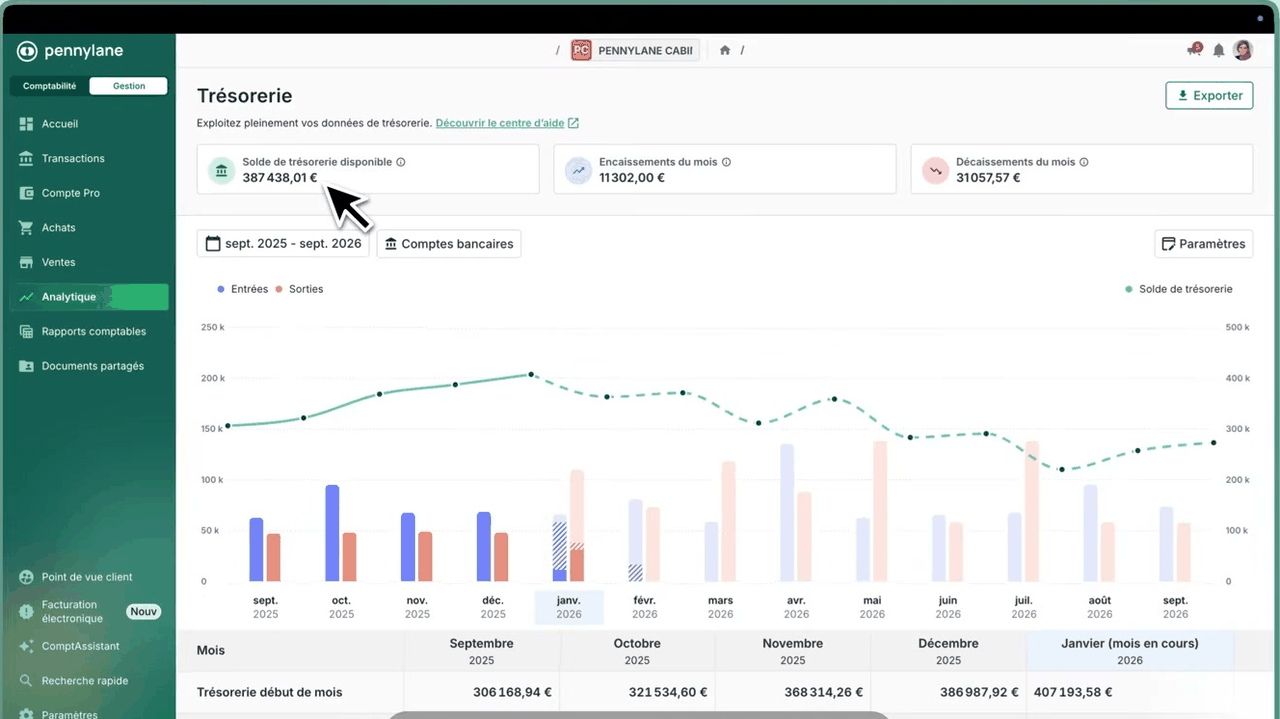The height and width of the screenshot is (719, 1280).
Task: Click info icon next to Décaissements du mois
Action: coord(1084,162)
